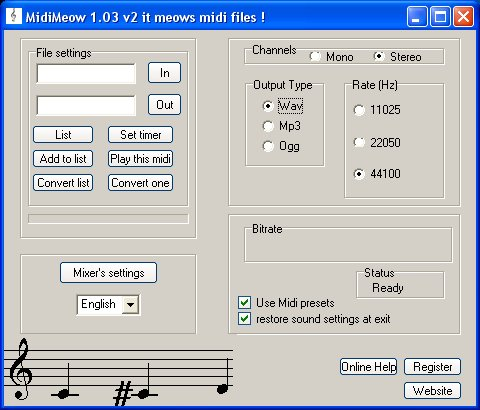Focus the input file path field

pos(86,74)
